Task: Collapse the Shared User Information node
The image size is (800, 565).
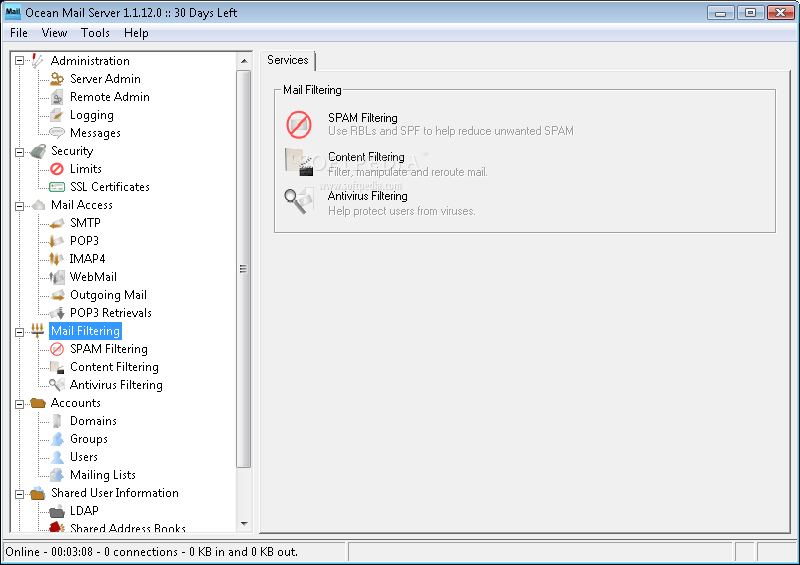Action: pyautogui.click(x=19, y=494)
